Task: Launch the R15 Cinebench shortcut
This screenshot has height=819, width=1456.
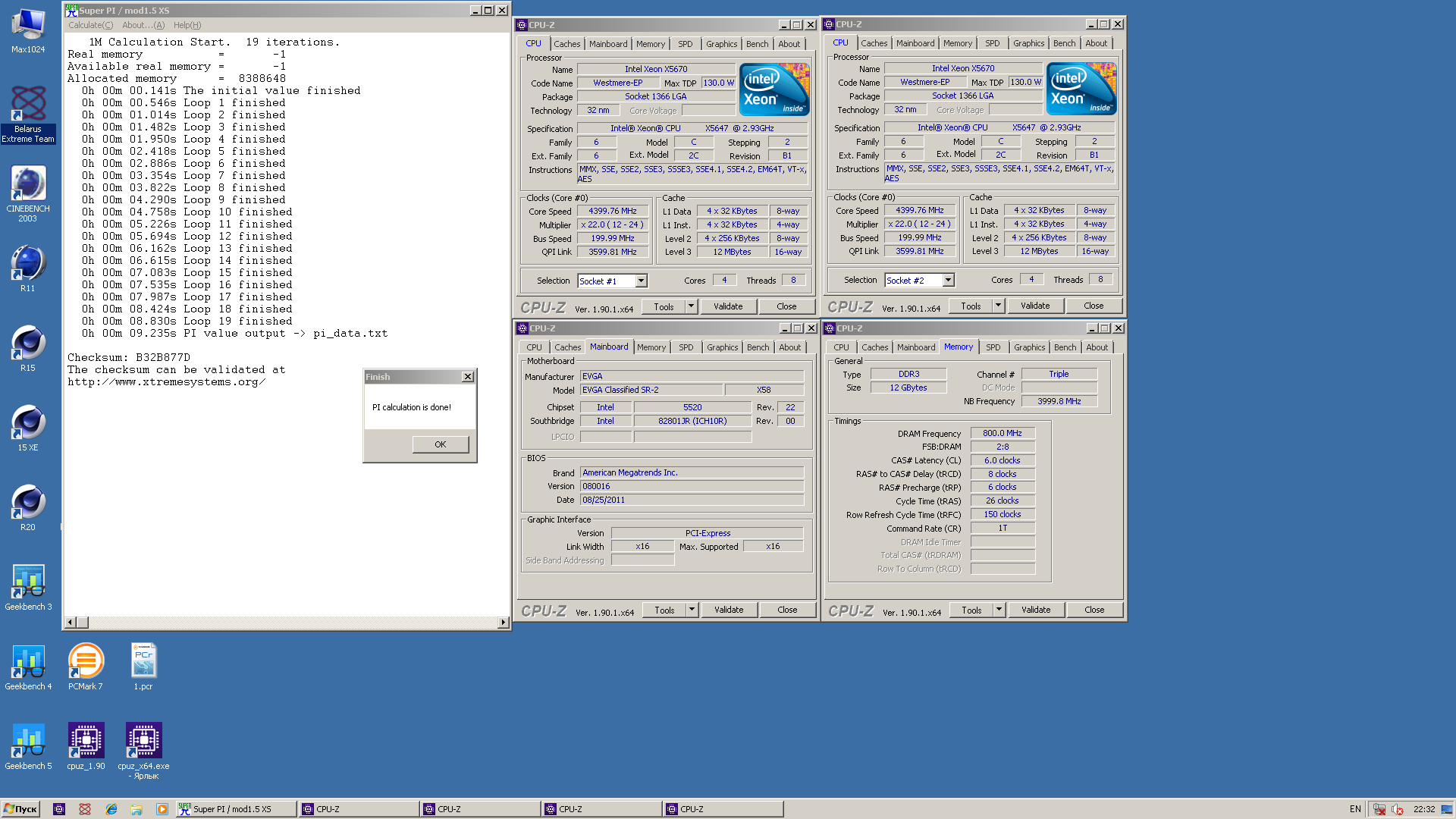Action: point(28,348)
